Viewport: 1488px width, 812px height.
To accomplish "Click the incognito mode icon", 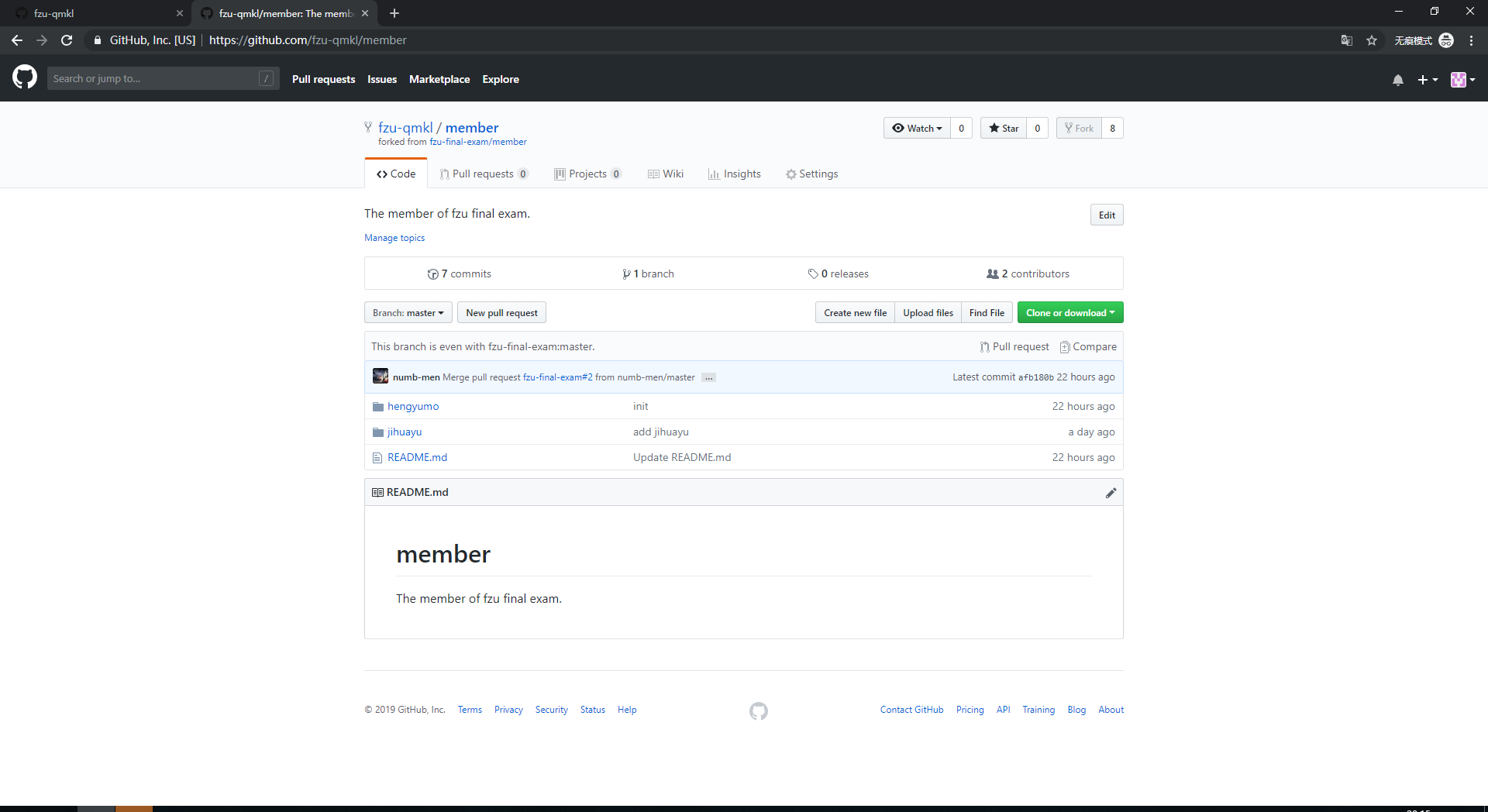I will click(x=1446, y=40).
